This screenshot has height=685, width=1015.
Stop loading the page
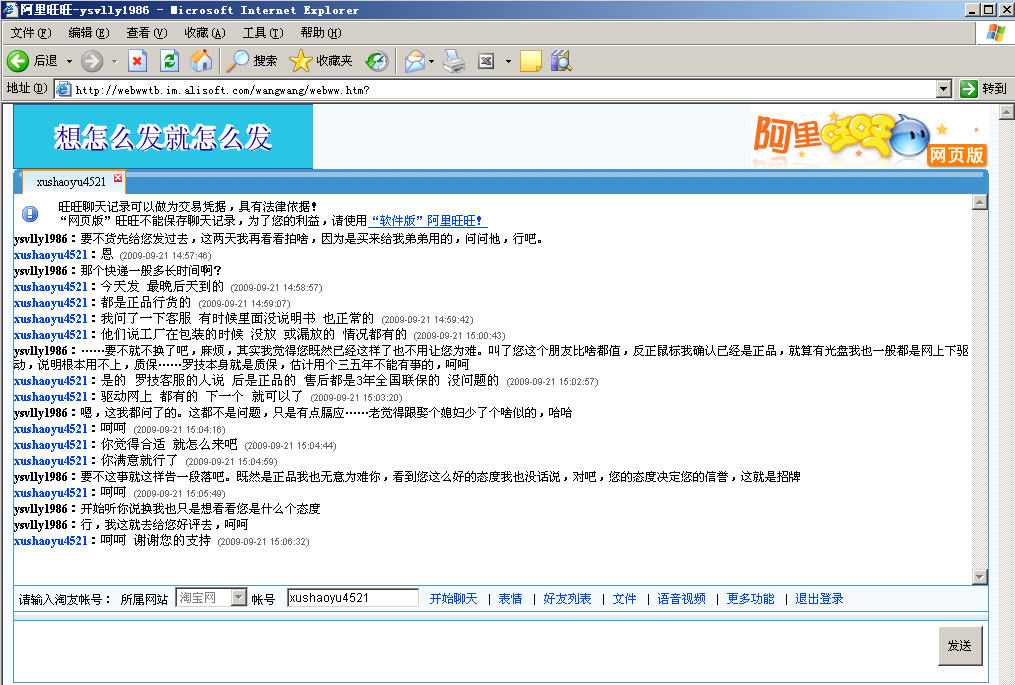click(137, 61)
